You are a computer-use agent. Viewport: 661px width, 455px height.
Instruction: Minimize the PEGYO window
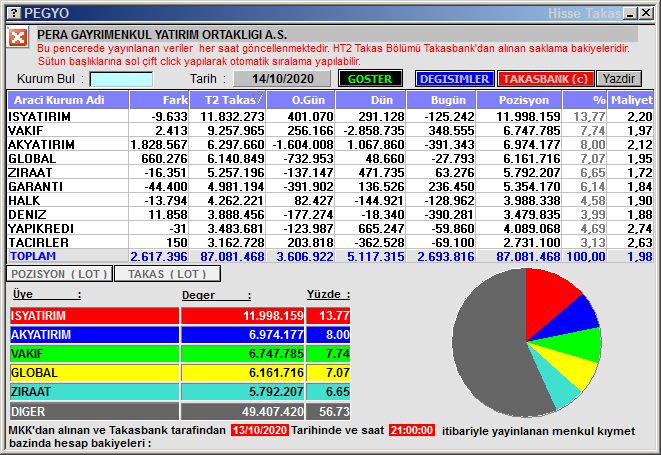coord(631,13)
